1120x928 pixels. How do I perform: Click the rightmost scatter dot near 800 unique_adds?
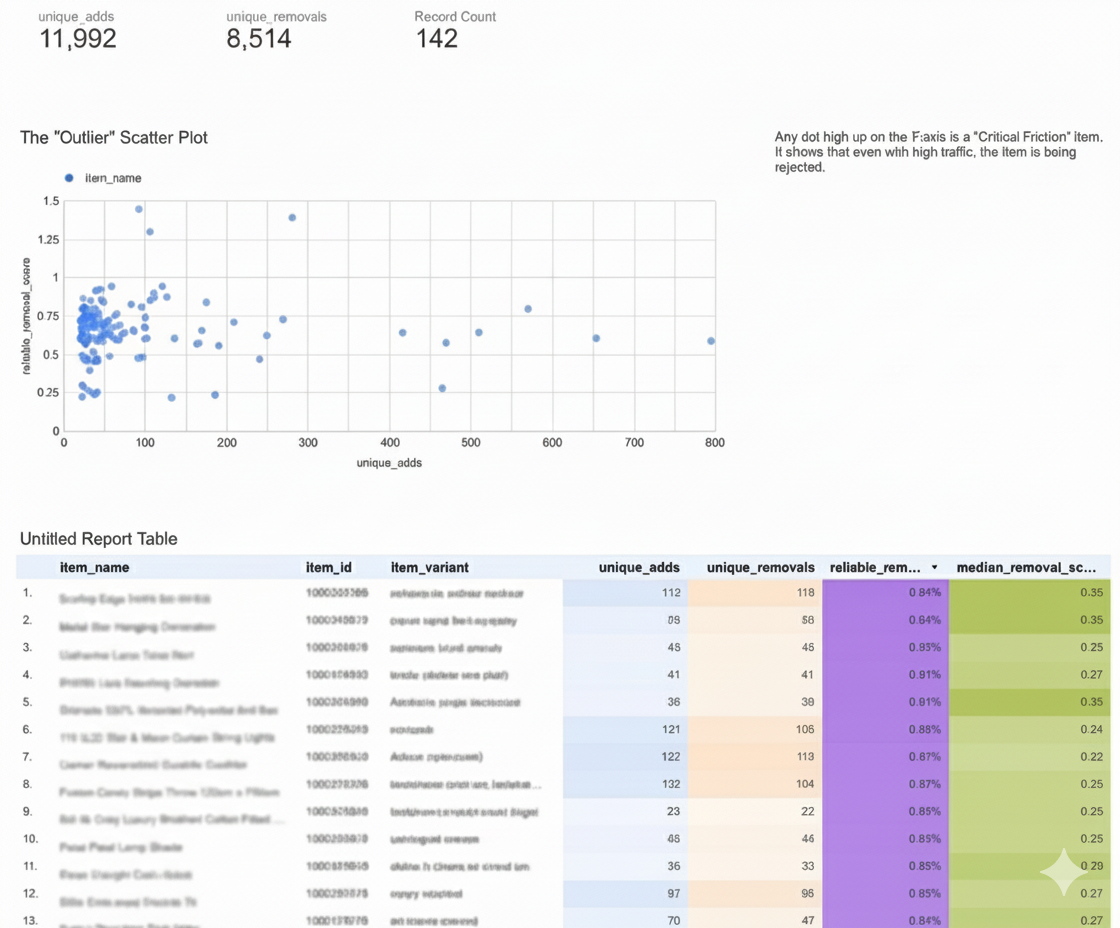point(711,341)
